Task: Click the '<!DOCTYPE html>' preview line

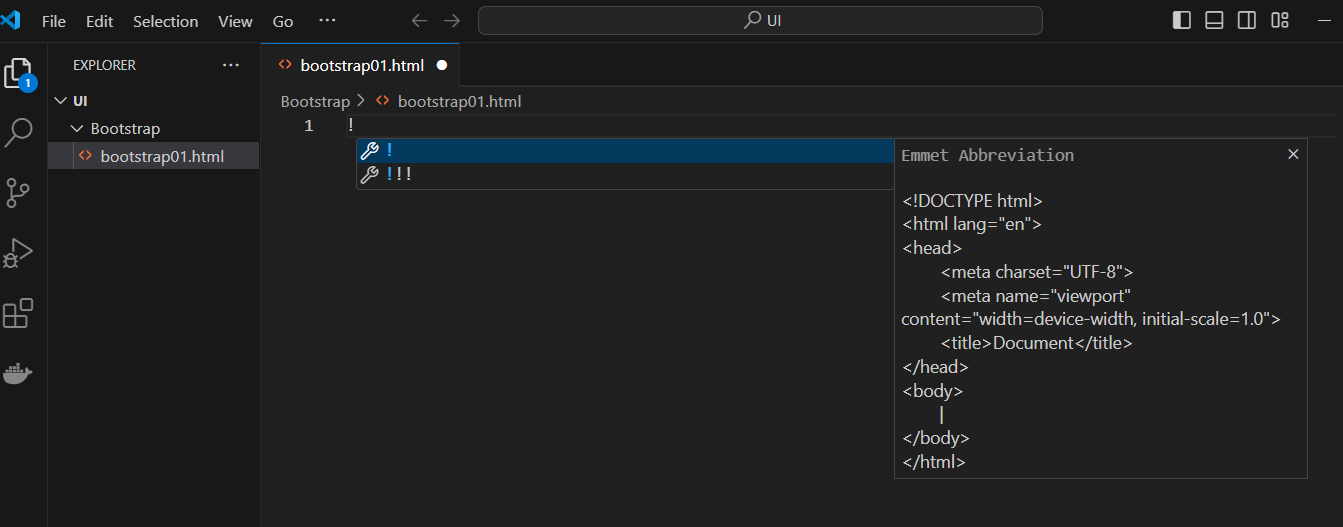Action: pos(972,201)
